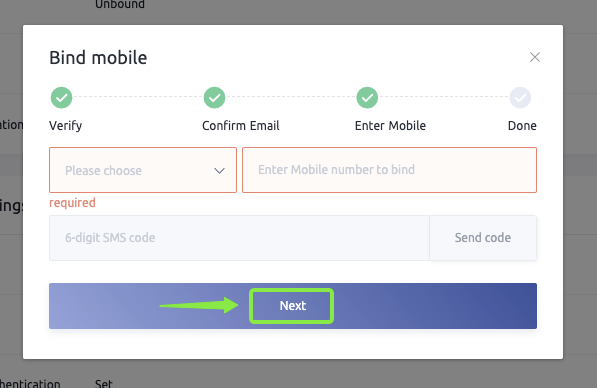Click the Confirm Email step checkmark icon
The height and width of the screenshot is (388, 597).
point(214,98)
